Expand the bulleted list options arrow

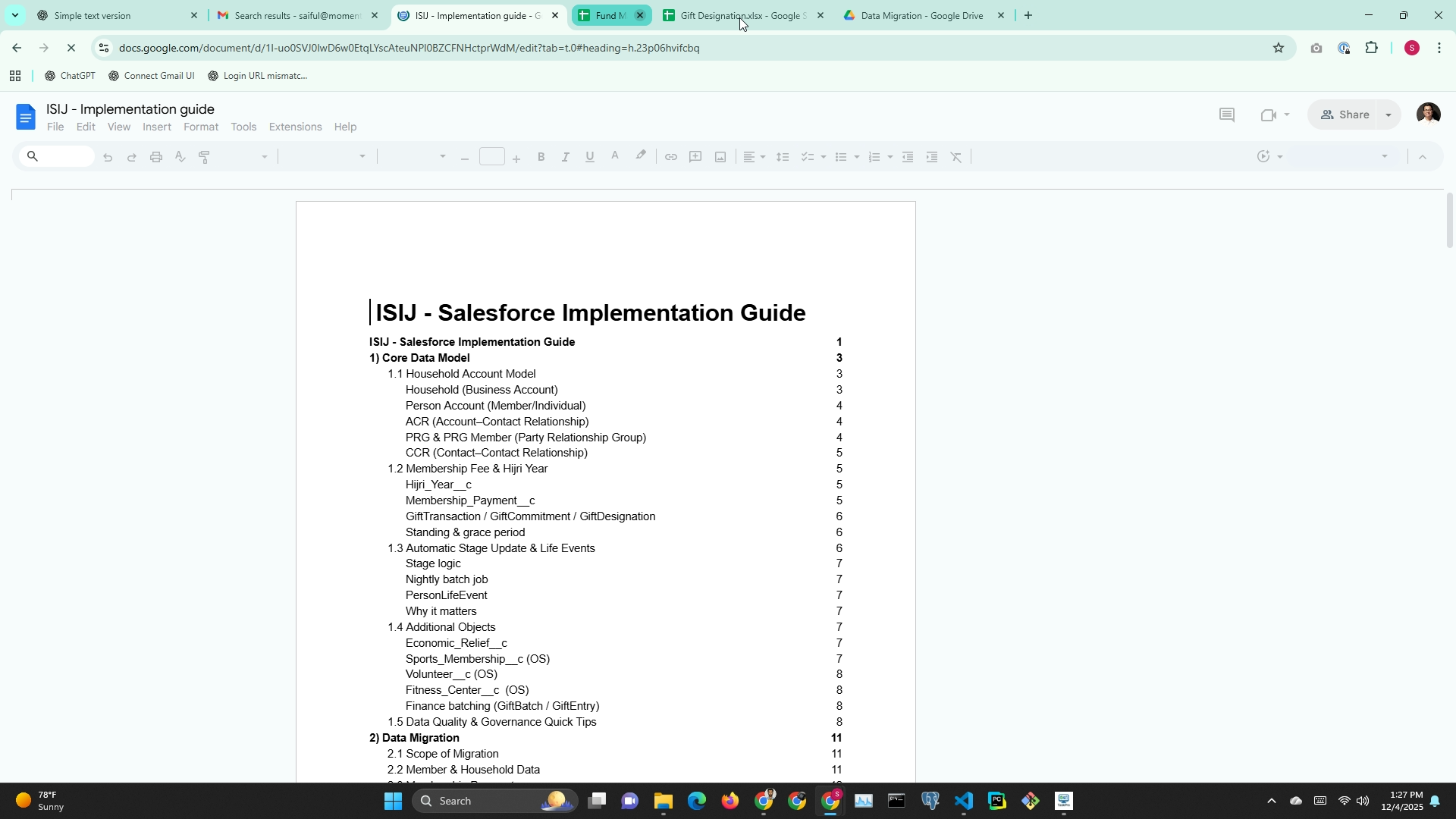(857, 157)
